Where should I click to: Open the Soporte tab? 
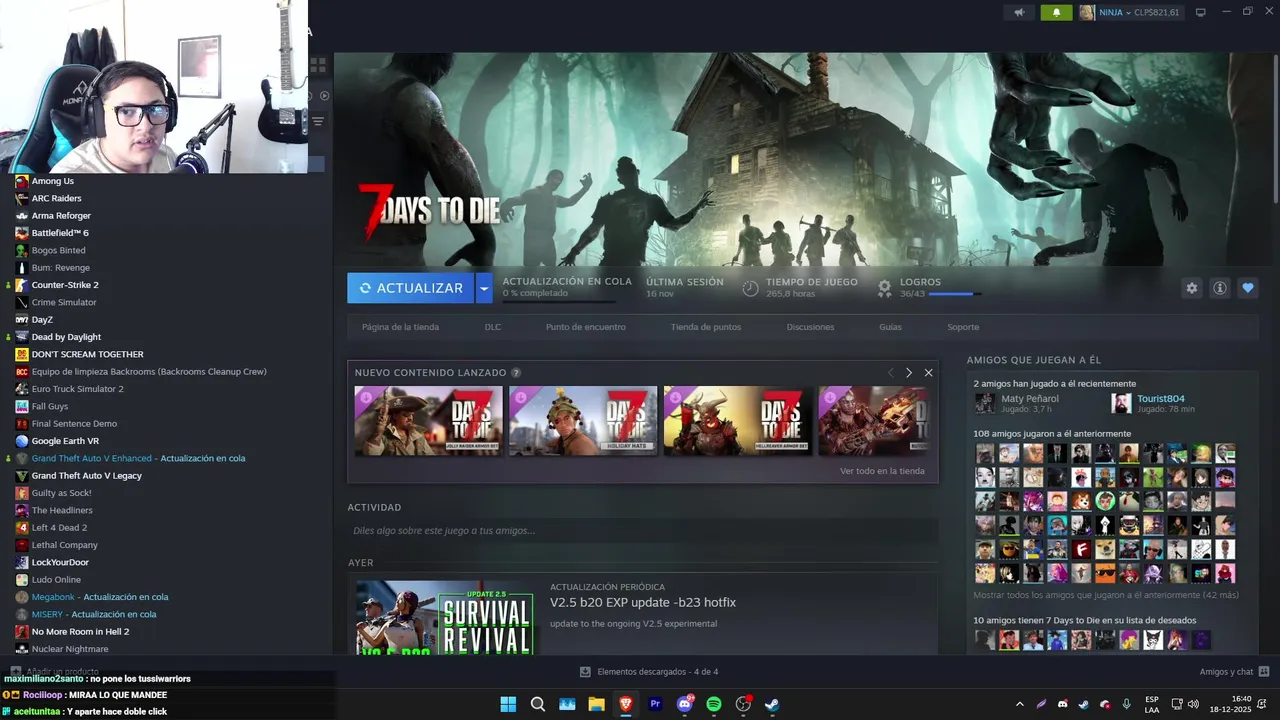[x=963, y=327]
